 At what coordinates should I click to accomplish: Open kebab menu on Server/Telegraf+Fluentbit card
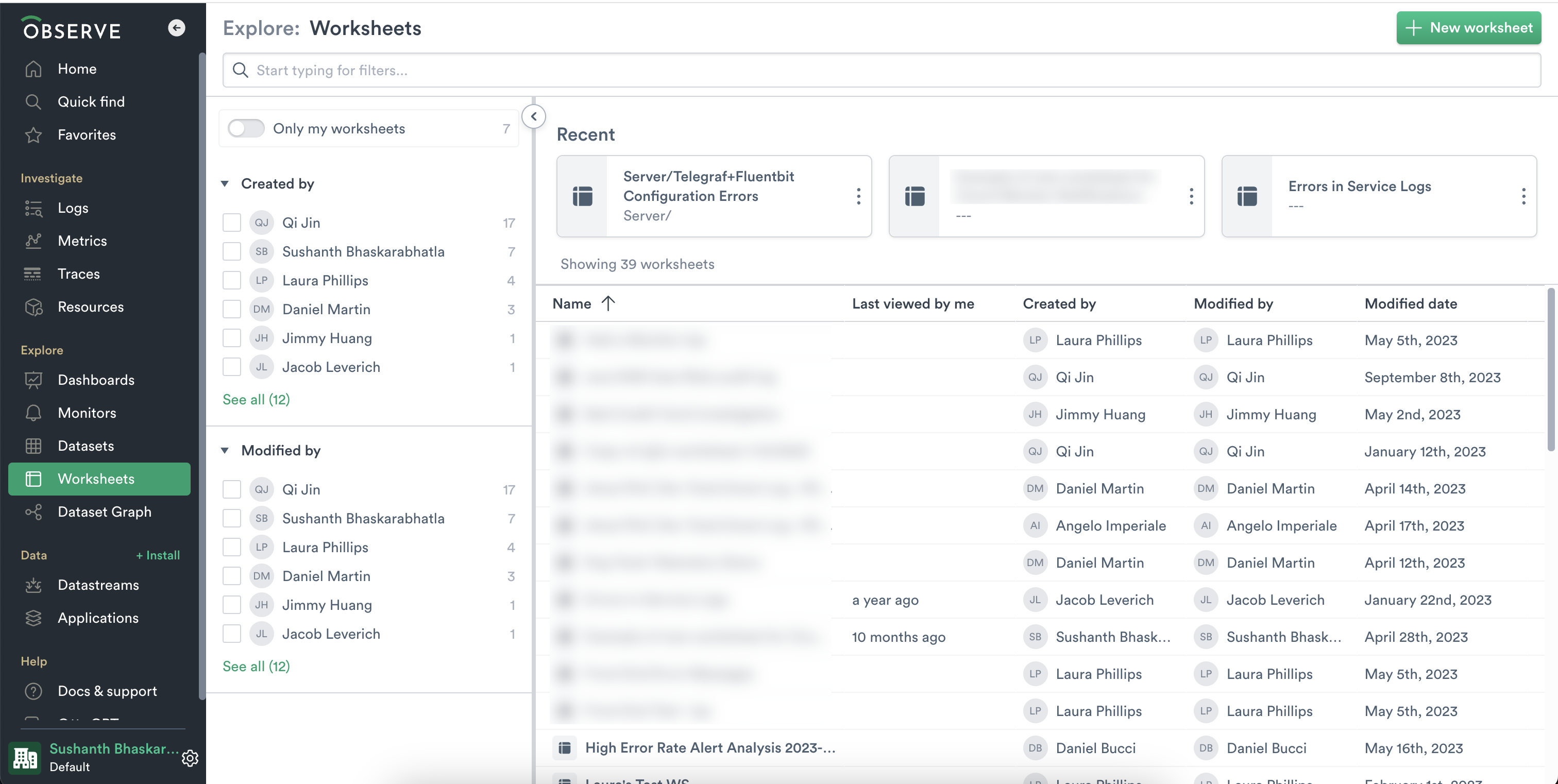858,196
